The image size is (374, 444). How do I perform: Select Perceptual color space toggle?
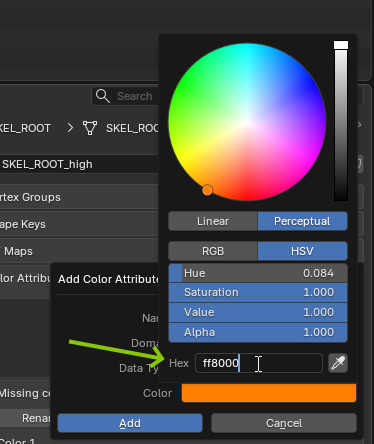pyautogui.click(x=302, y=221)
